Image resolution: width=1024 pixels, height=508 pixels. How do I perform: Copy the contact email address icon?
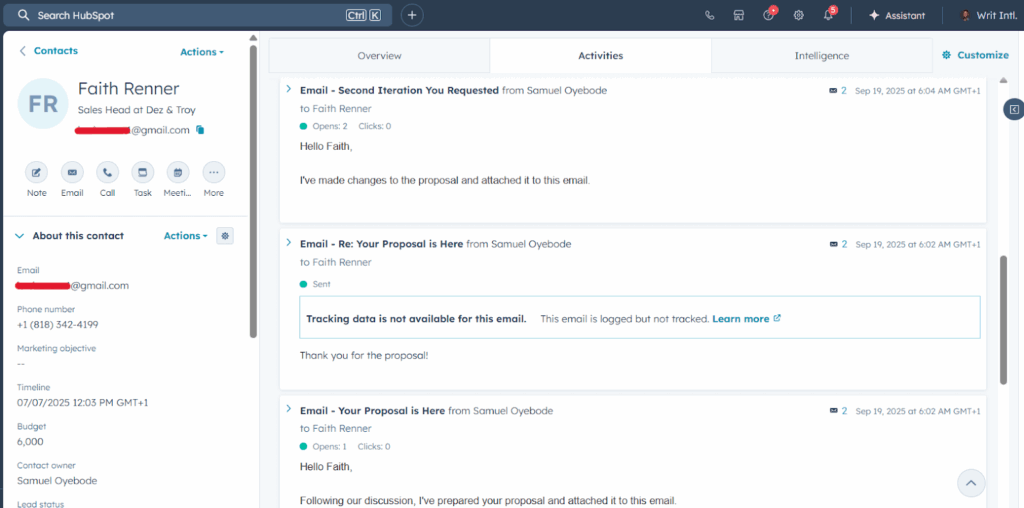click(x=200, y=130)
